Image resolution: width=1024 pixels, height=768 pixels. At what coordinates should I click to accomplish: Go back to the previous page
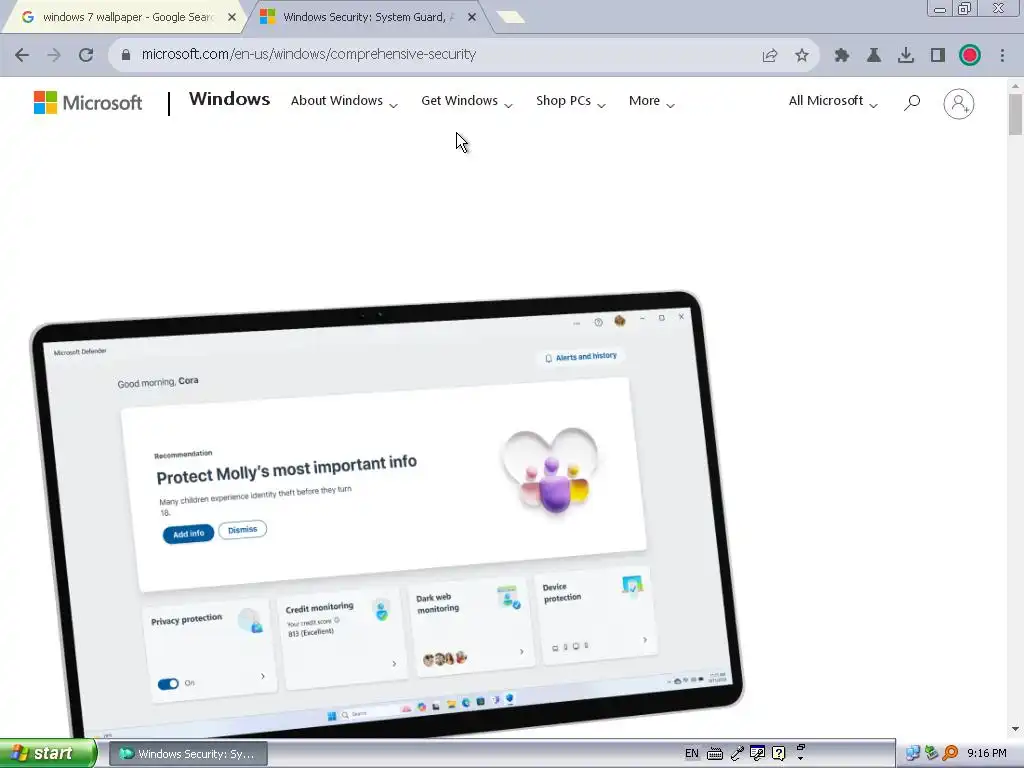[x=22, y=55]
